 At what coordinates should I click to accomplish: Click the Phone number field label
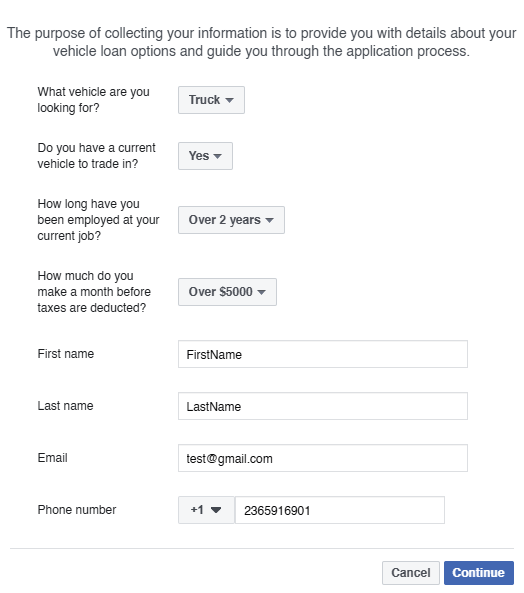pos(77,510)
